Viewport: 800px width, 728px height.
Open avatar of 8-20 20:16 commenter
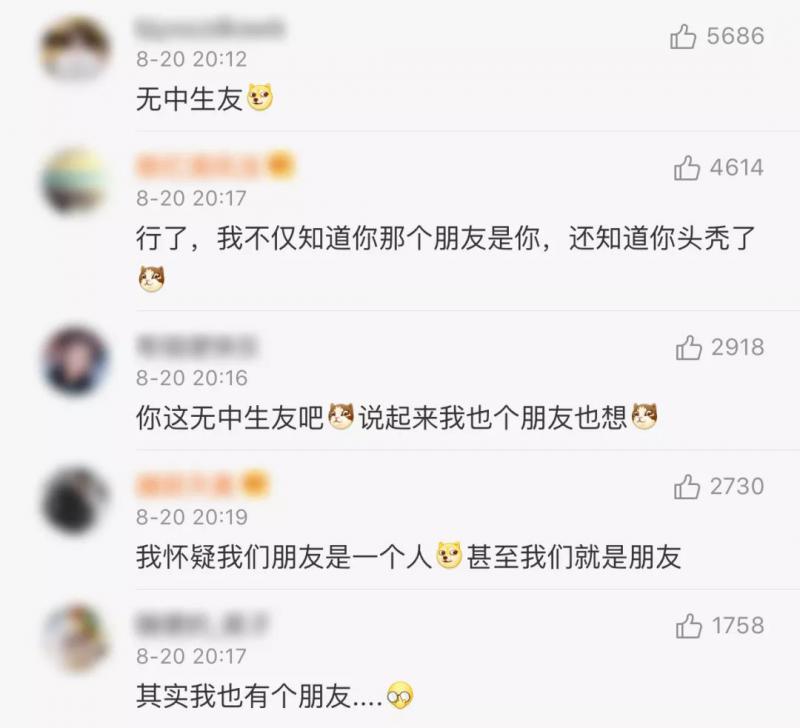click(76, 361)
